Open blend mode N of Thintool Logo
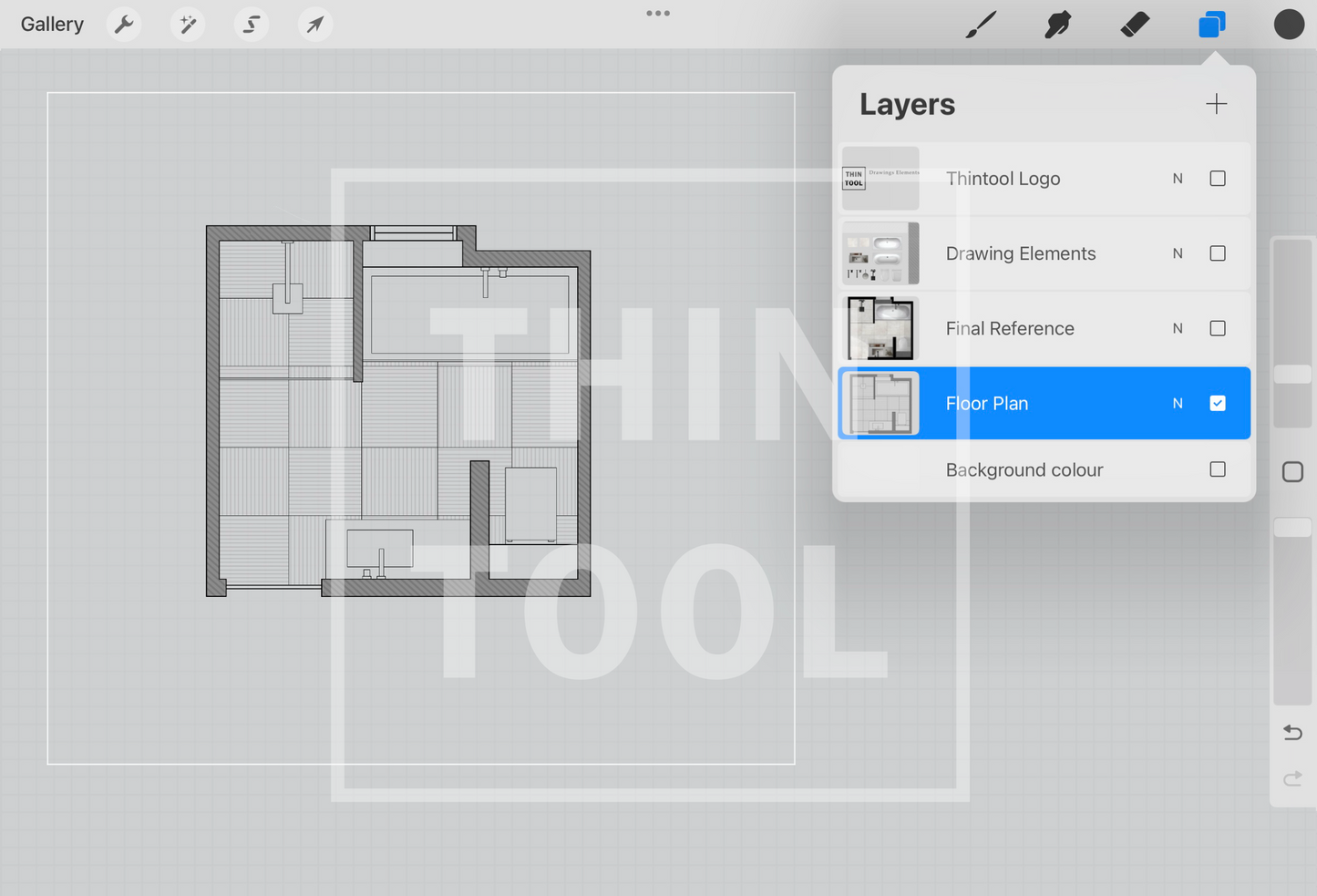Image resolution: width=1317 pixels, height=896 pixels. click(x=1178, y=179)
